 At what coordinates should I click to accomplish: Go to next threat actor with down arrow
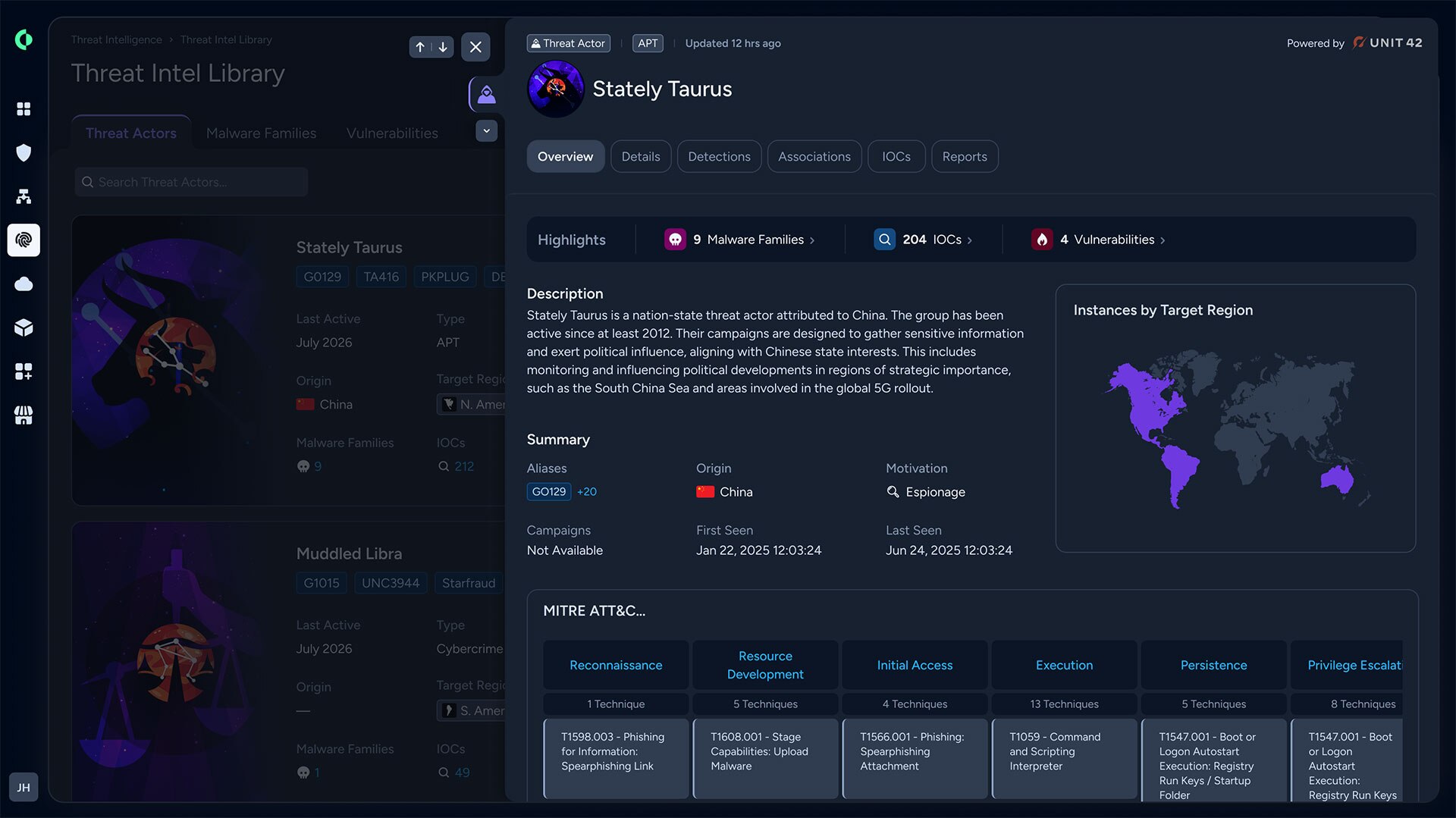click(443, 47)
